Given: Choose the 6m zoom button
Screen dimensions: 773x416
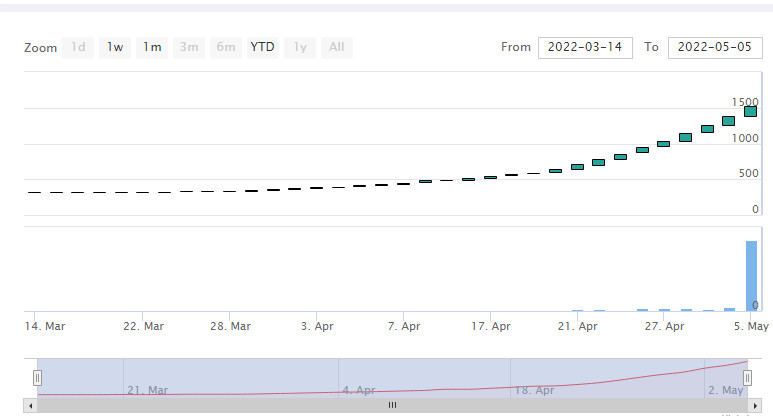Looking at the screenshot, I should (226, 47).
